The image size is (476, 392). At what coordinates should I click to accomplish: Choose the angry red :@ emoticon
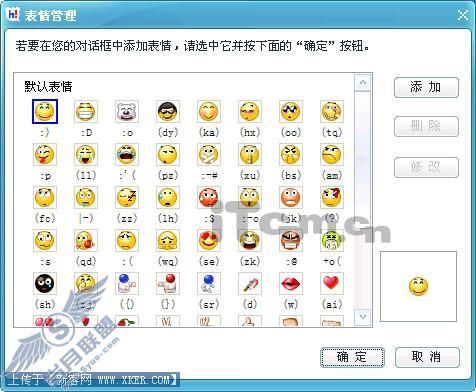click(291, 240)
